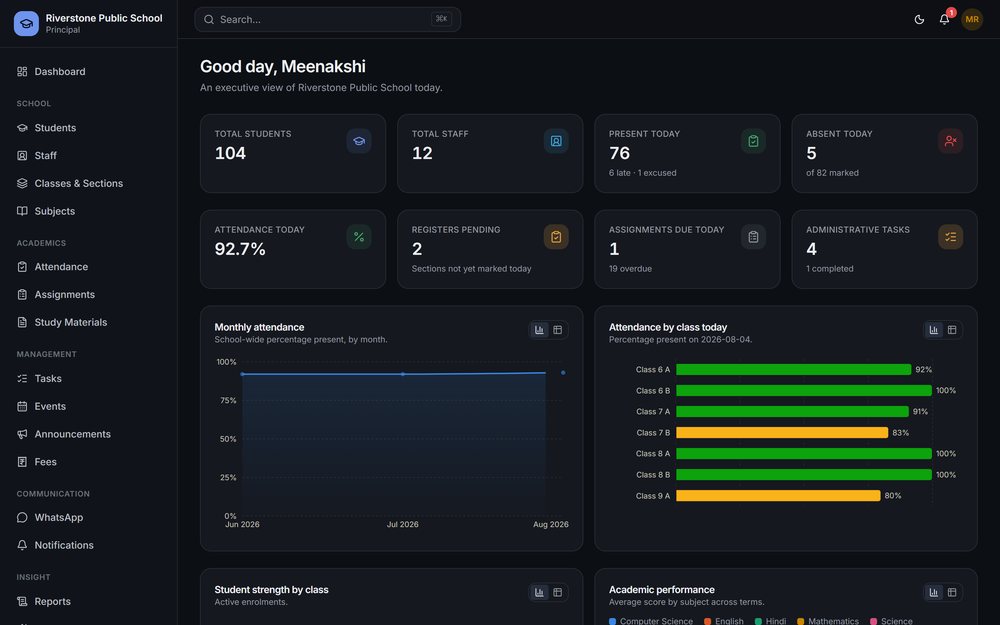Show Attendance by class as chart

pos(934,330)
